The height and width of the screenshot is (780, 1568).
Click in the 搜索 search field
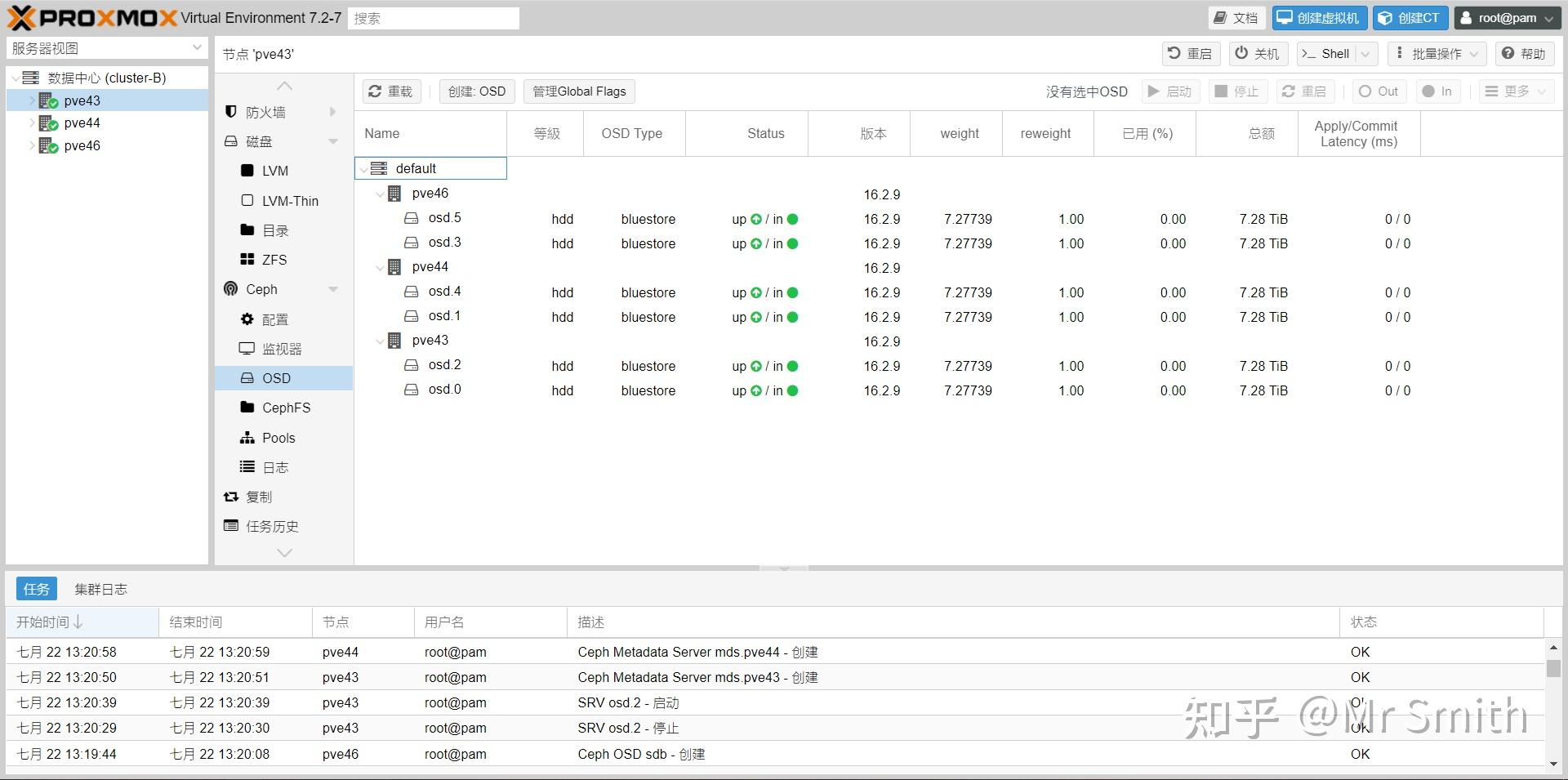pos(434,18)
